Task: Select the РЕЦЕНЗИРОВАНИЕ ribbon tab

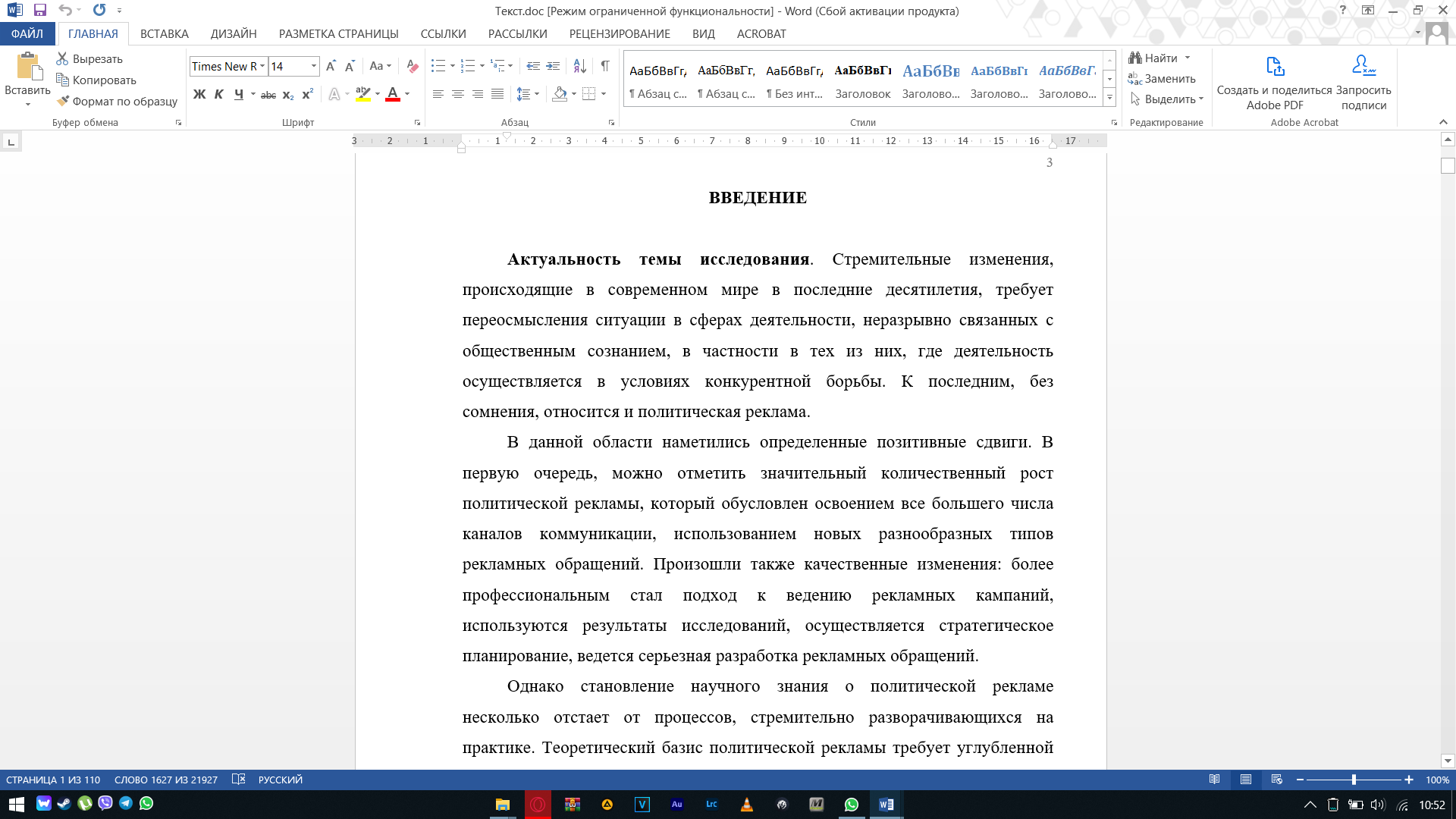Action: coord(620,33)
